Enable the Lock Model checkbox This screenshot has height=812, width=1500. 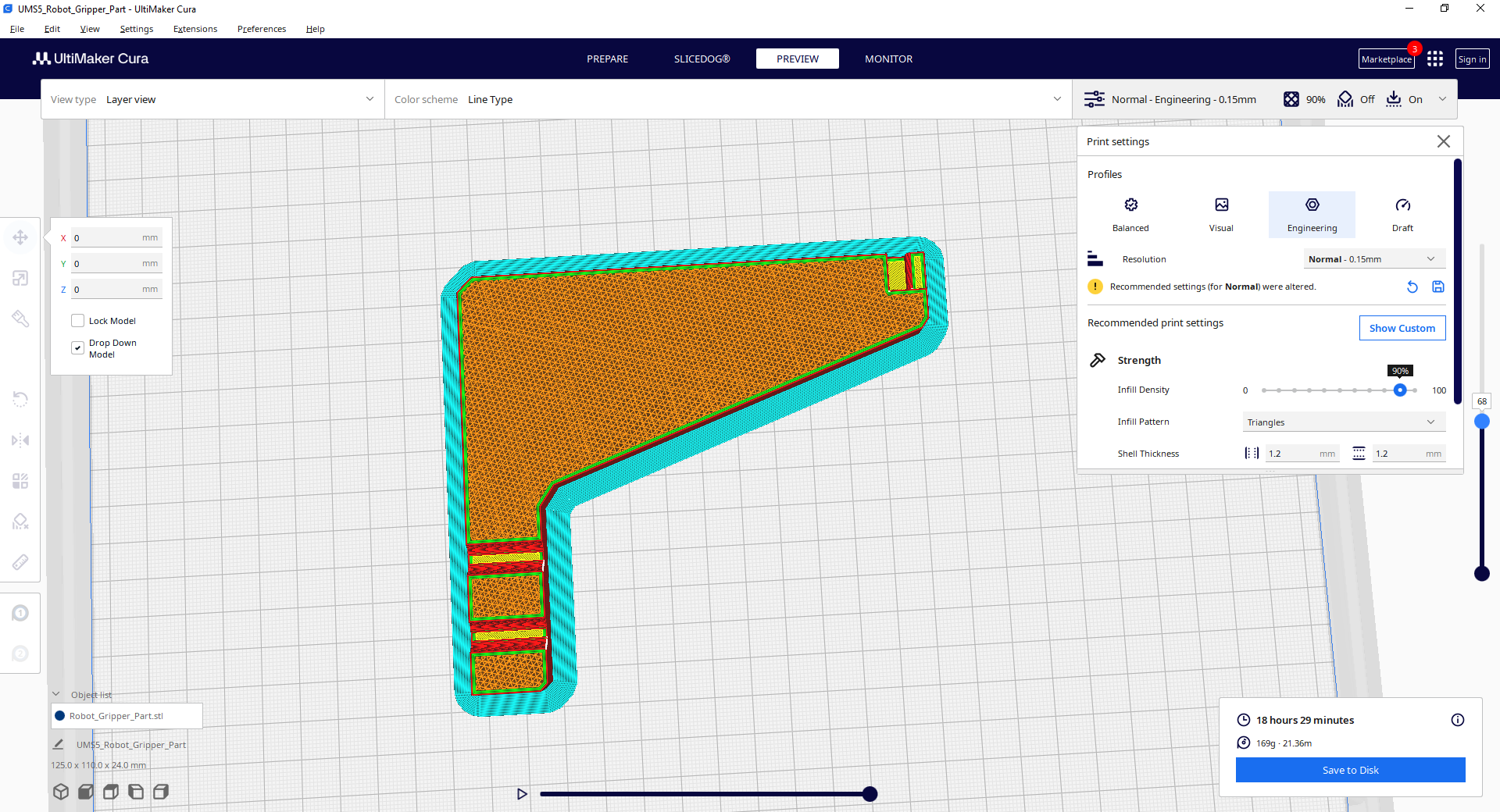coord(78,321)
